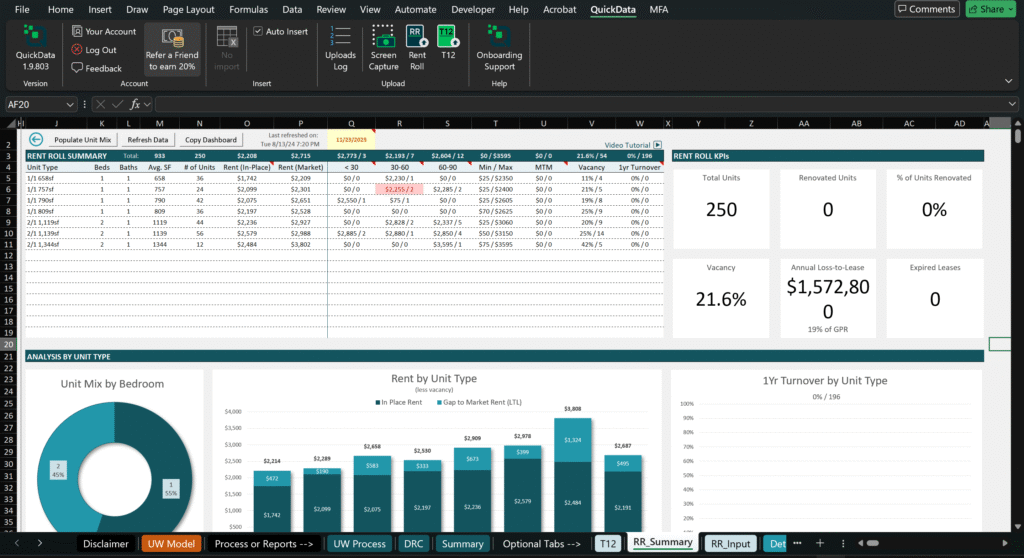This screenshot has height=558, width=1024.
Task: Click the Insert Function fx icon
Action: [x=134, y=104]
